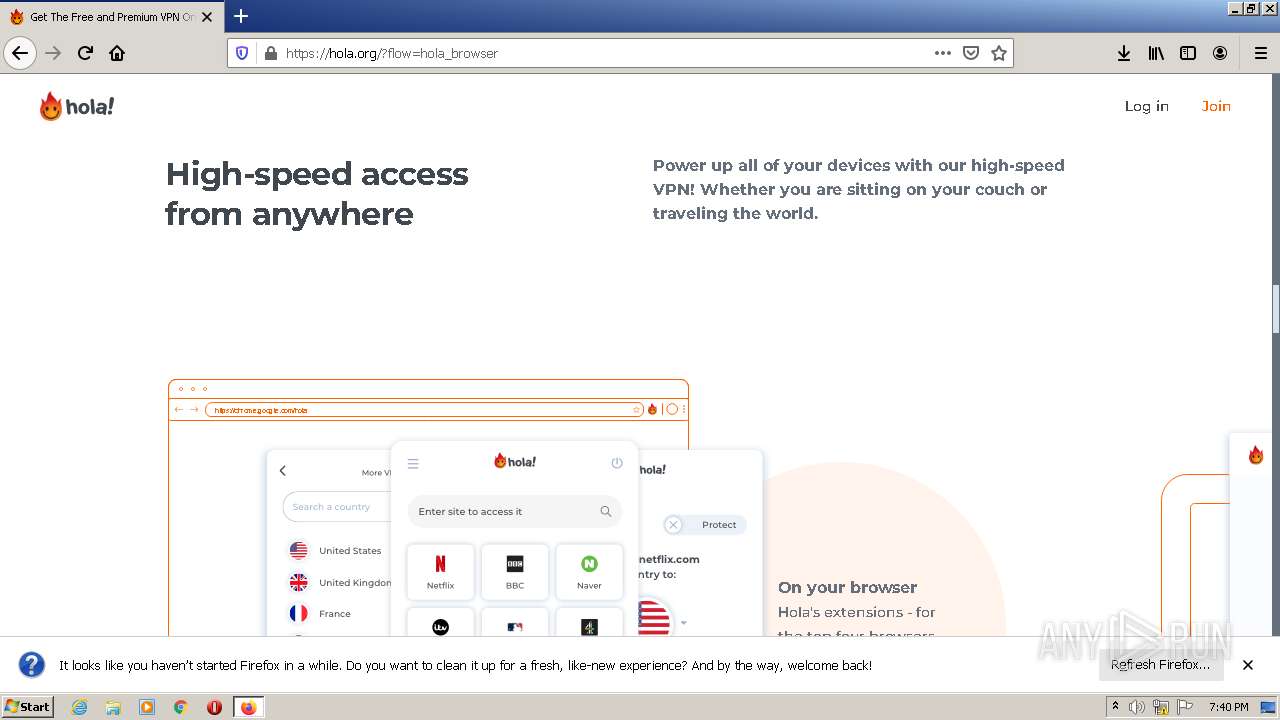
Task: Reload the current page
Action: pos(85,53)
